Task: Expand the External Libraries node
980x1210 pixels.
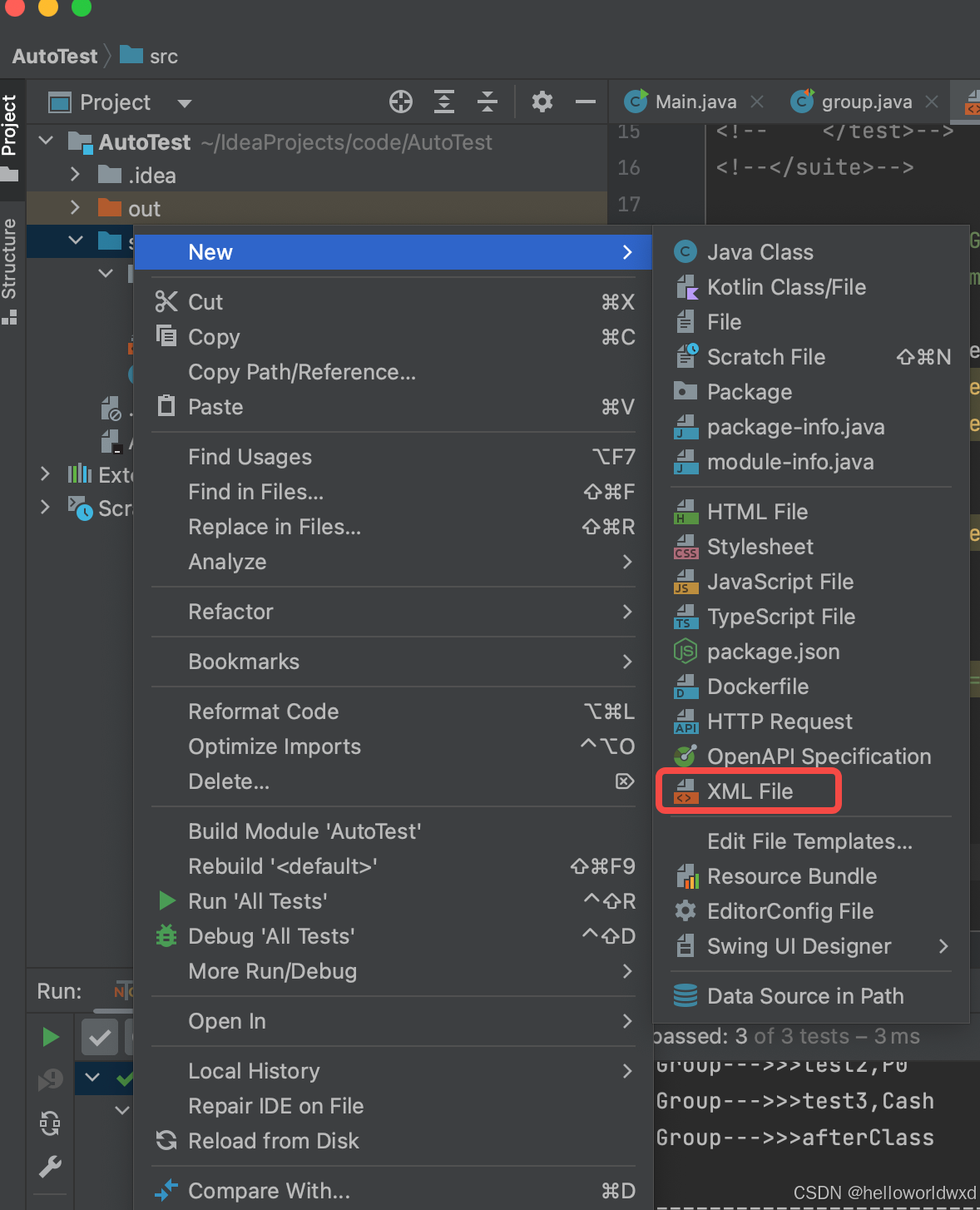Action: [45, 474]
